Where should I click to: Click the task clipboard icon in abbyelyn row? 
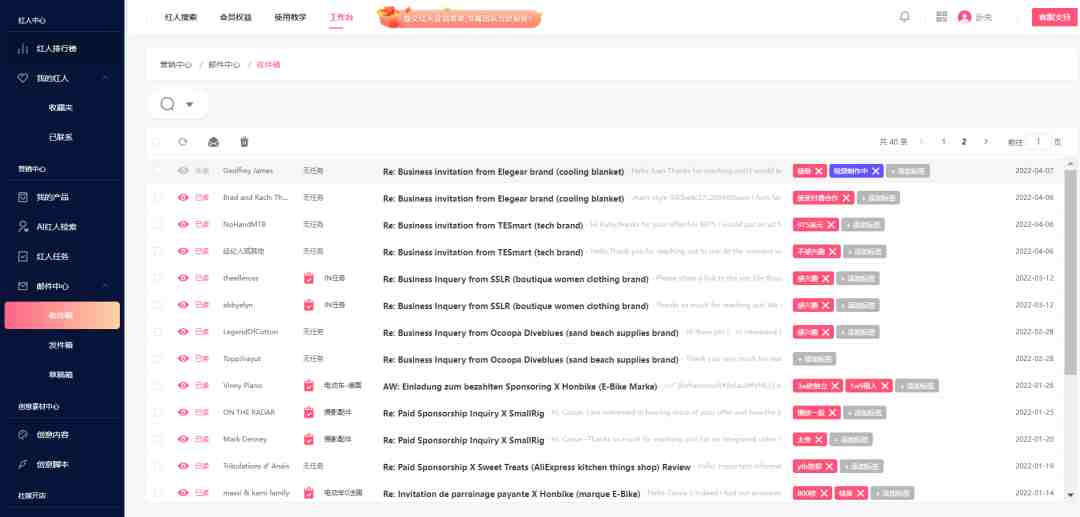[309, 305]
